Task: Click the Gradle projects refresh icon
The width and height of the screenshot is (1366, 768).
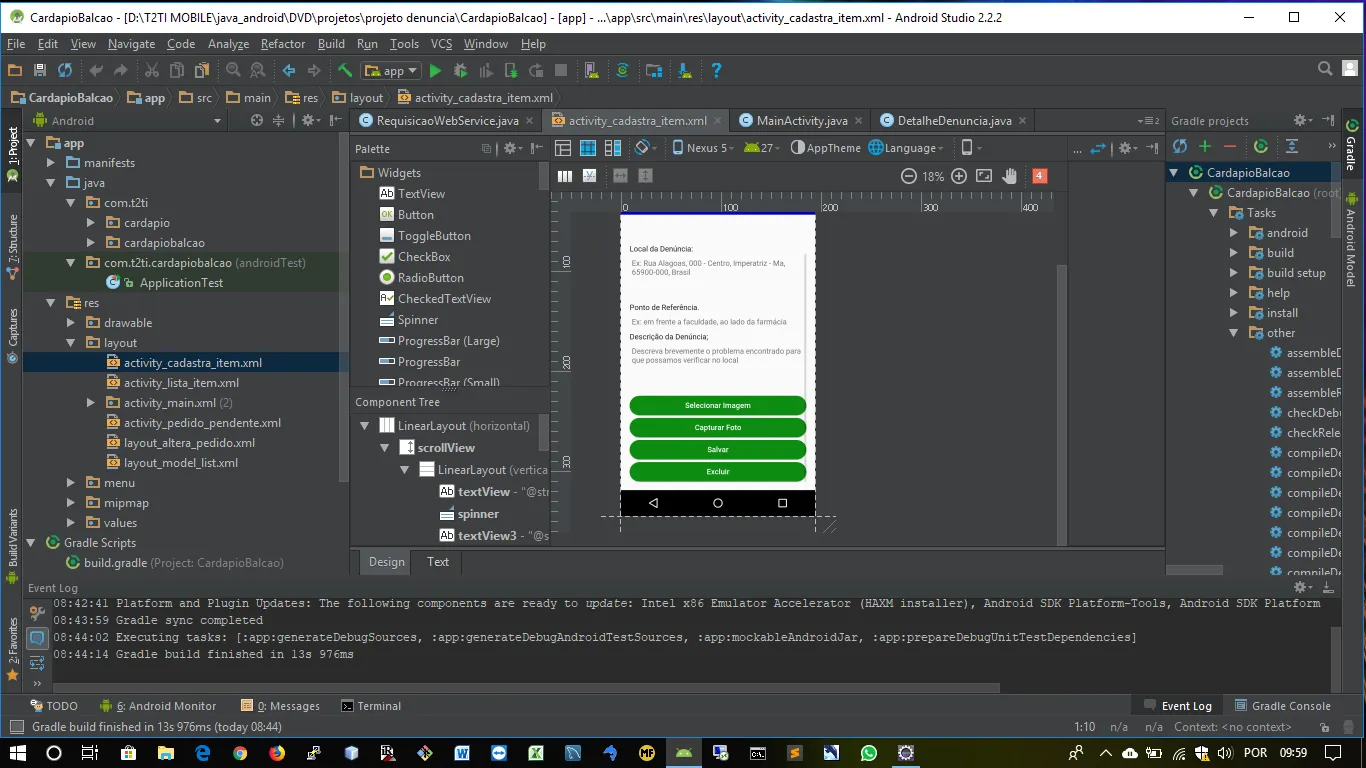Action: pos(1180,147)
